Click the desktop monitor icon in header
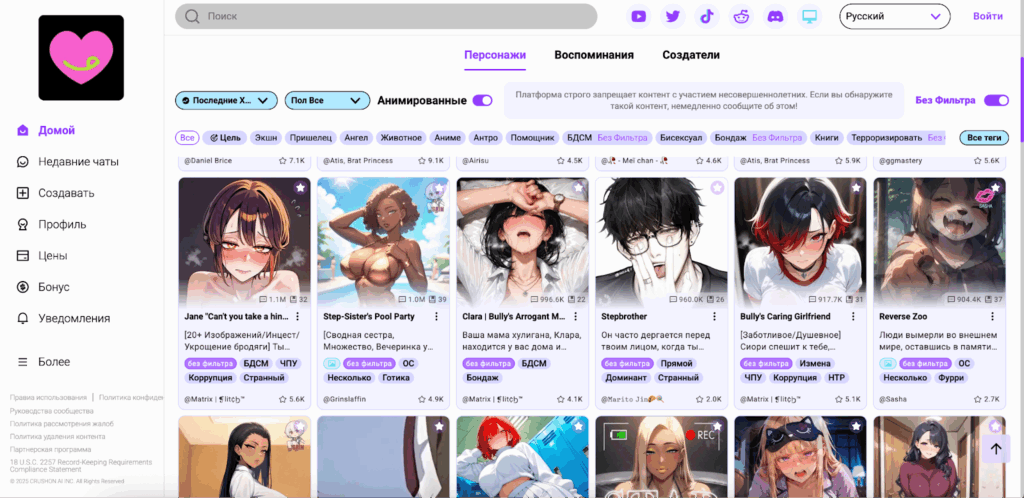This screenshot has height=498, width=1024. pos(809,16)
